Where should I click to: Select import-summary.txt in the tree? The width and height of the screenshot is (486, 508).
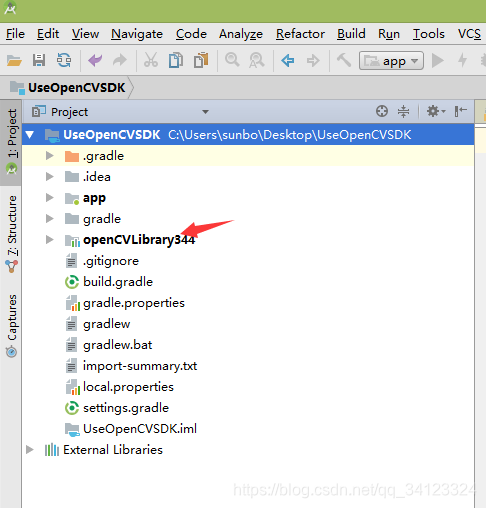[140, 366]
